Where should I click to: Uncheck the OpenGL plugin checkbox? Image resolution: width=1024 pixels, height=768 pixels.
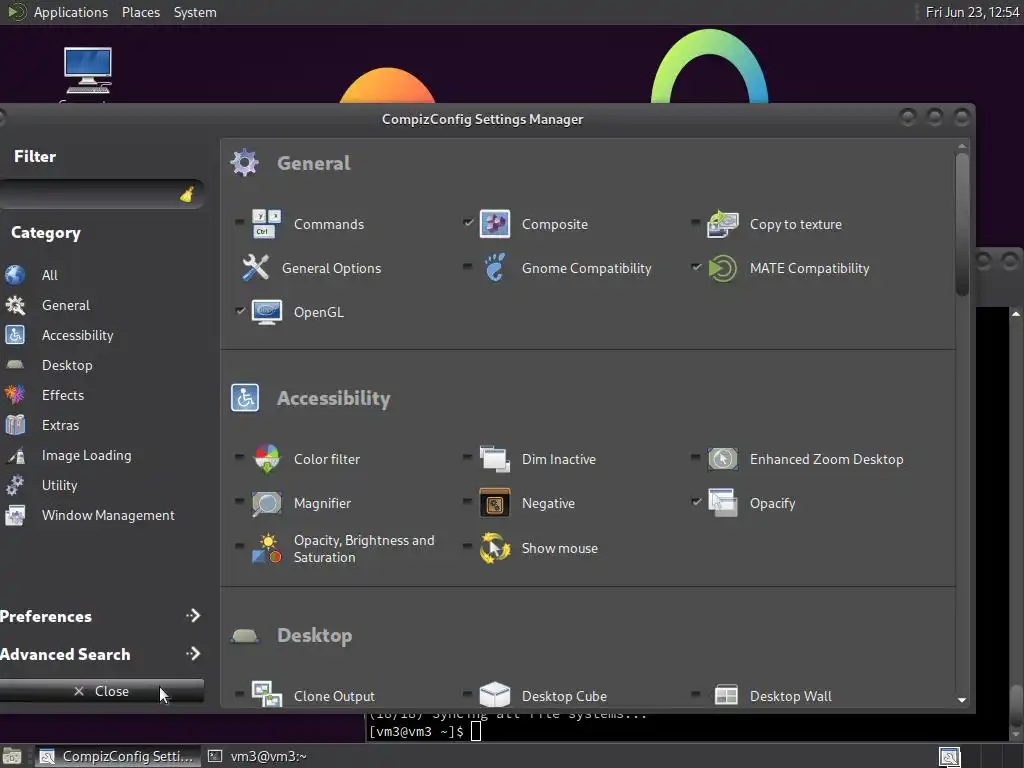[x=240, y=311]
